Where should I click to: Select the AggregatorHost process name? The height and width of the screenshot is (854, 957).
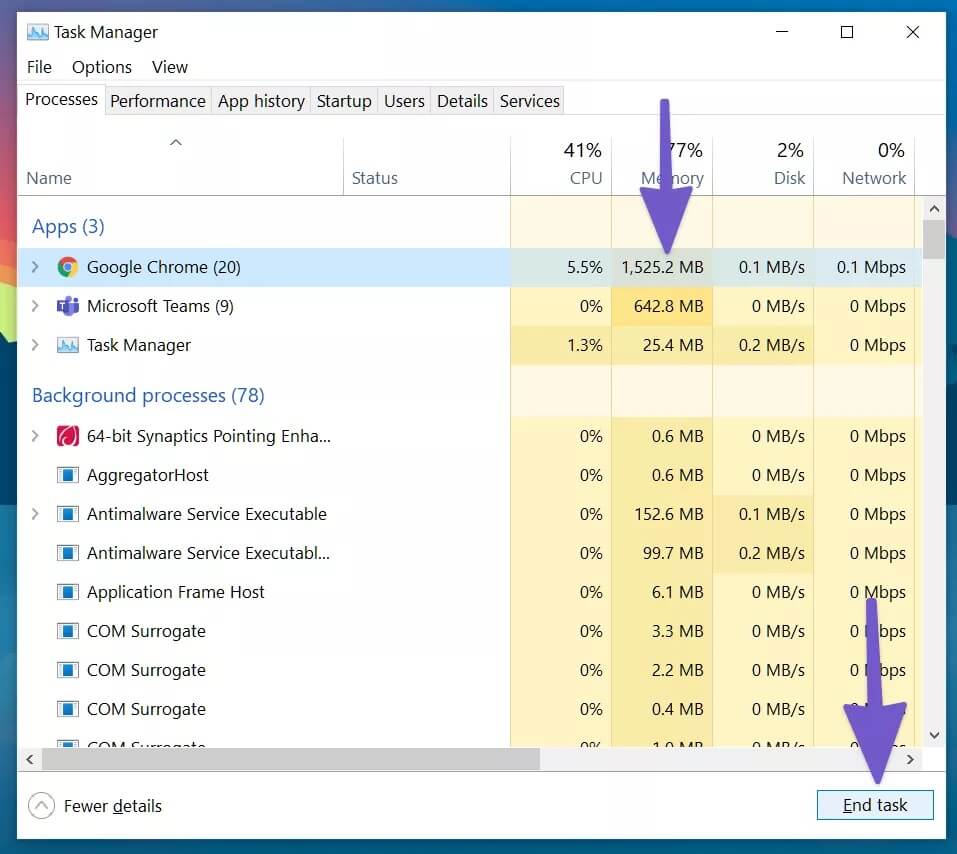(148, 475)
